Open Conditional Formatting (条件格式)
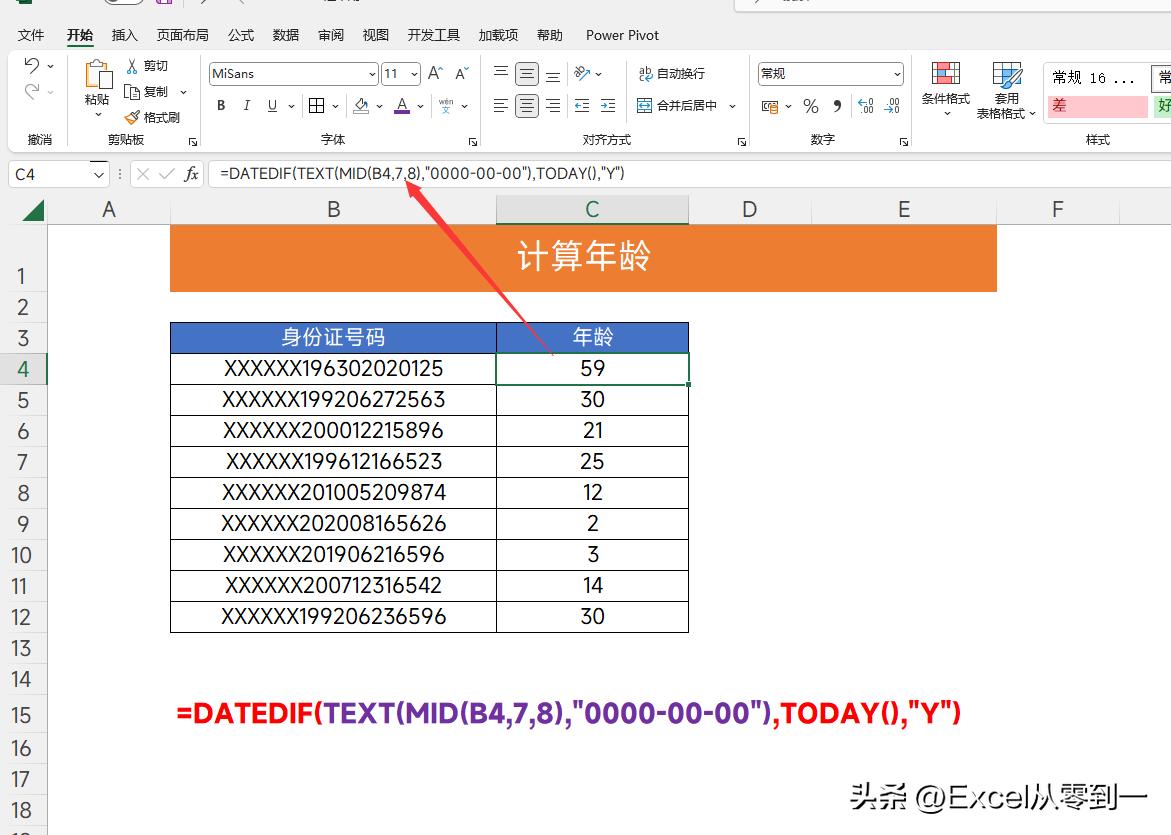The height and width of the screenshot is (835, 1171). pos(946,90)
